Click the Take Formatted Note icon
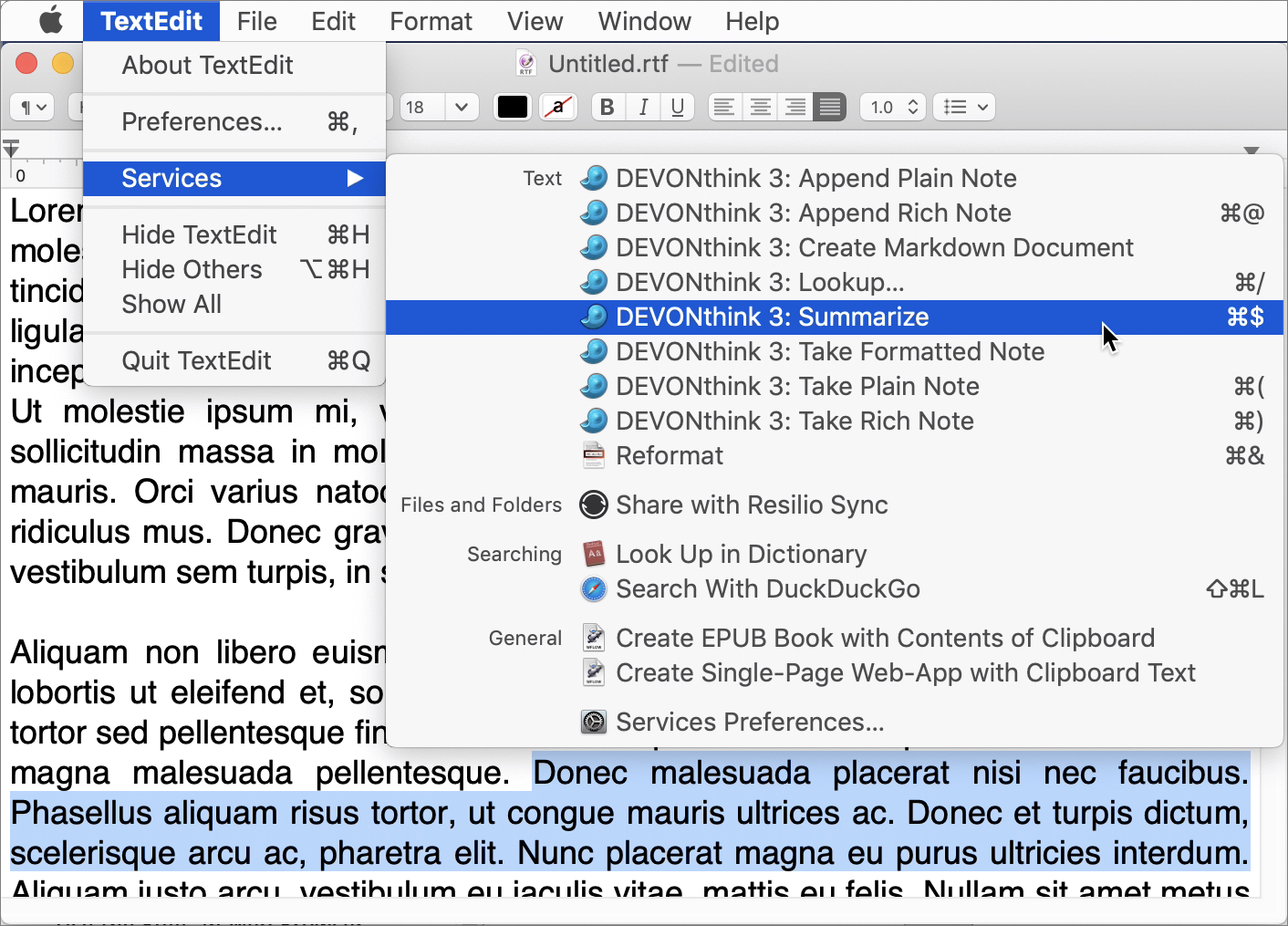1288x926 pixels. click(x=594, y=351)
